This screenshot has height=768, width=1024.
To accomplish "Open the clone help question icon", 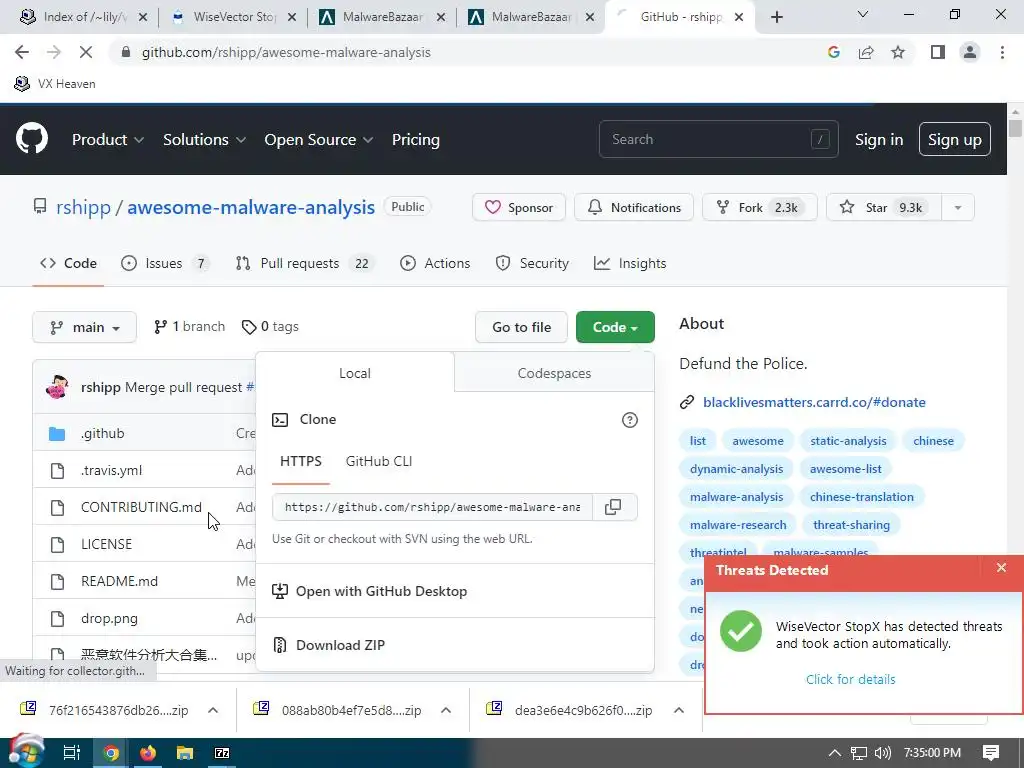I will (x=630, y=420).
